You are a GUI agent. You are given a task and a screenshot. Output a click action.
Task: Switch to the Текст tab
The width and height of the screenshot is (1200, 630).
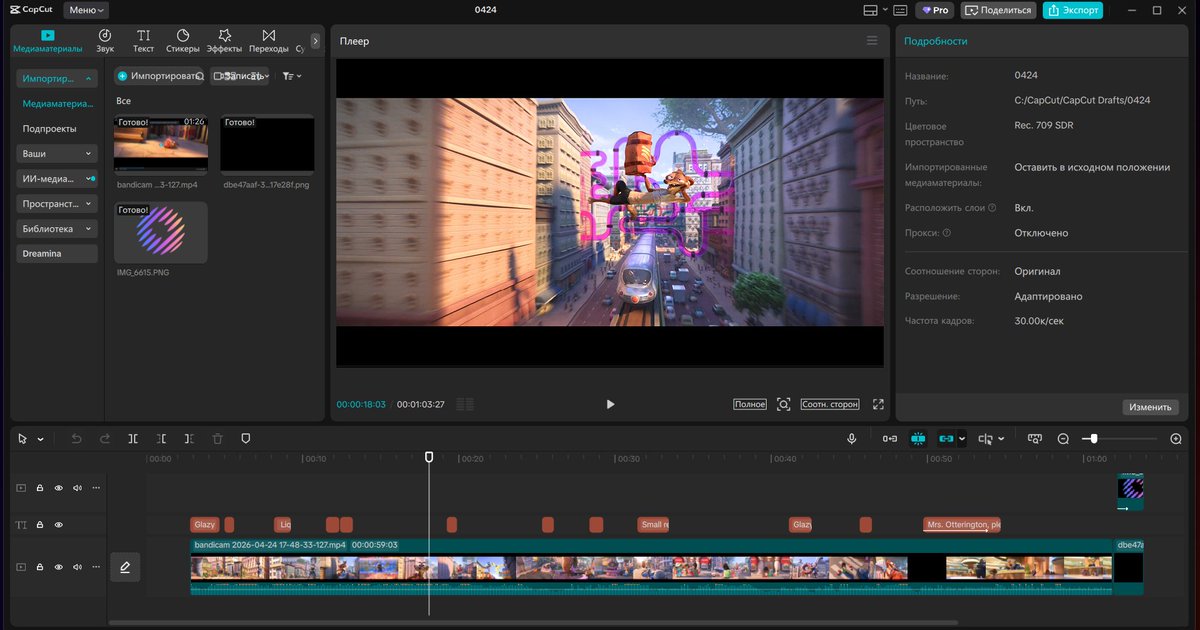(x=144, y=40)
